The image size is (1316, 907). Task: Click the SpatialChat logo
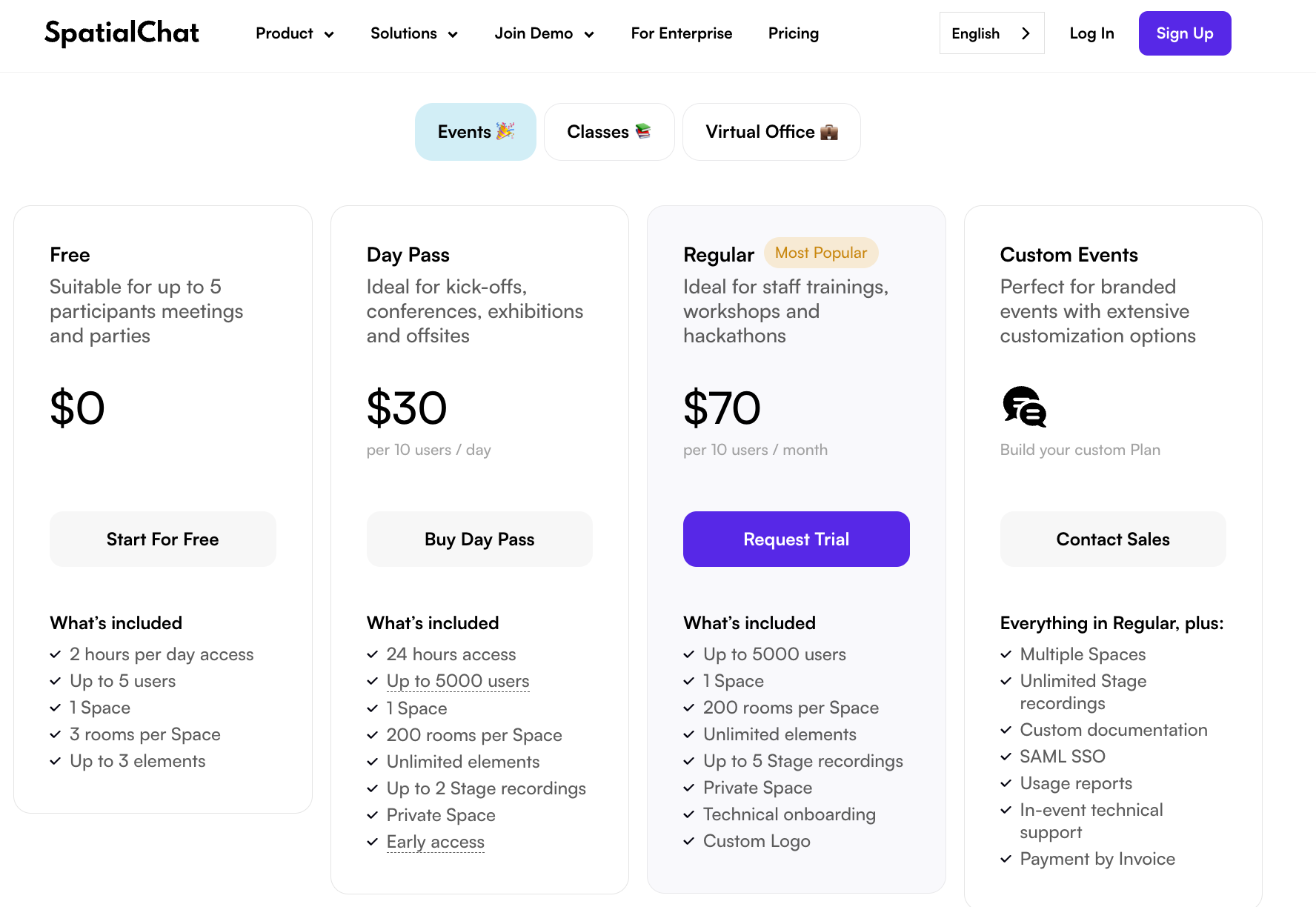pyautogui.click(x=122, y=33)
